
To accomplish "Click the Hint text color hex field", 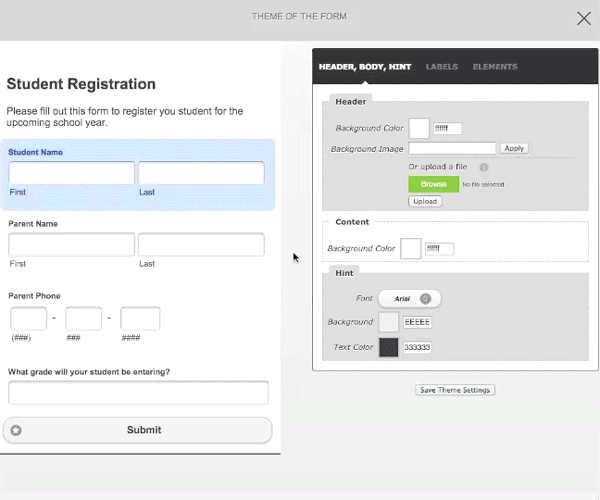I will coord(417,347).
